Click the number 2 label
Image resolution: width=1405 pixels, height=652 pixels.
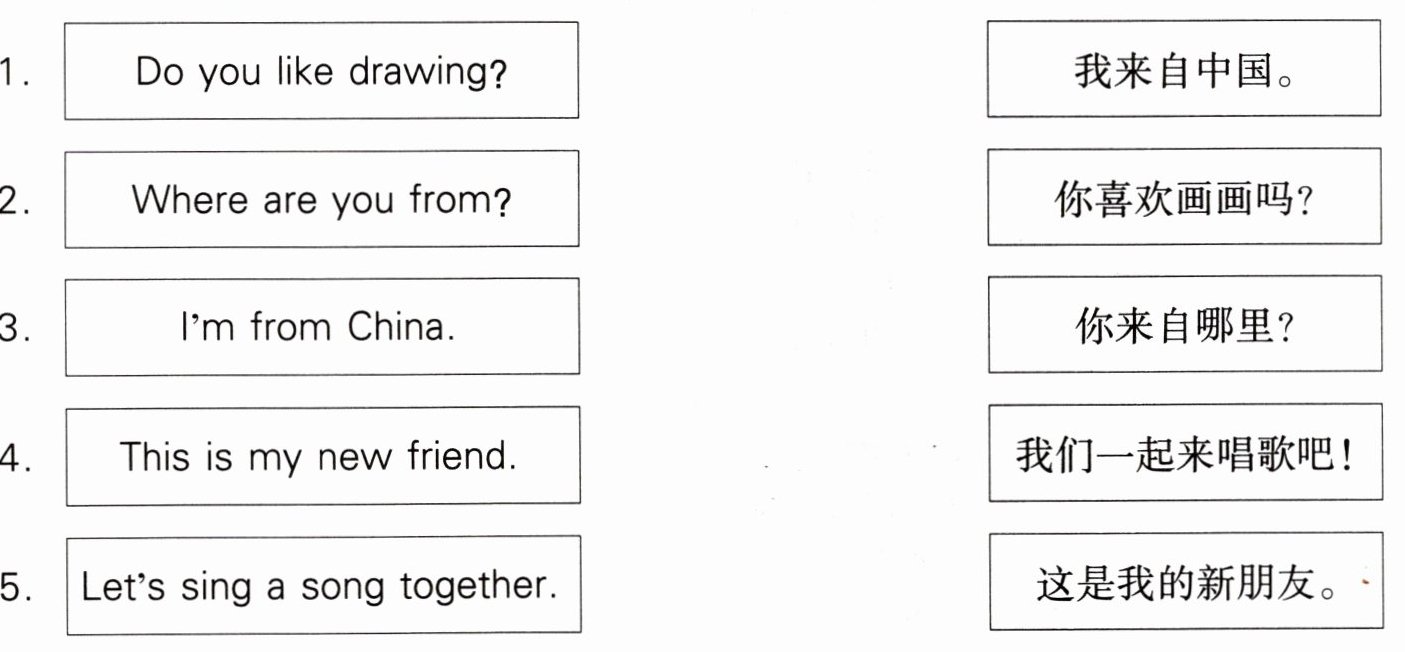click(12, 202)
